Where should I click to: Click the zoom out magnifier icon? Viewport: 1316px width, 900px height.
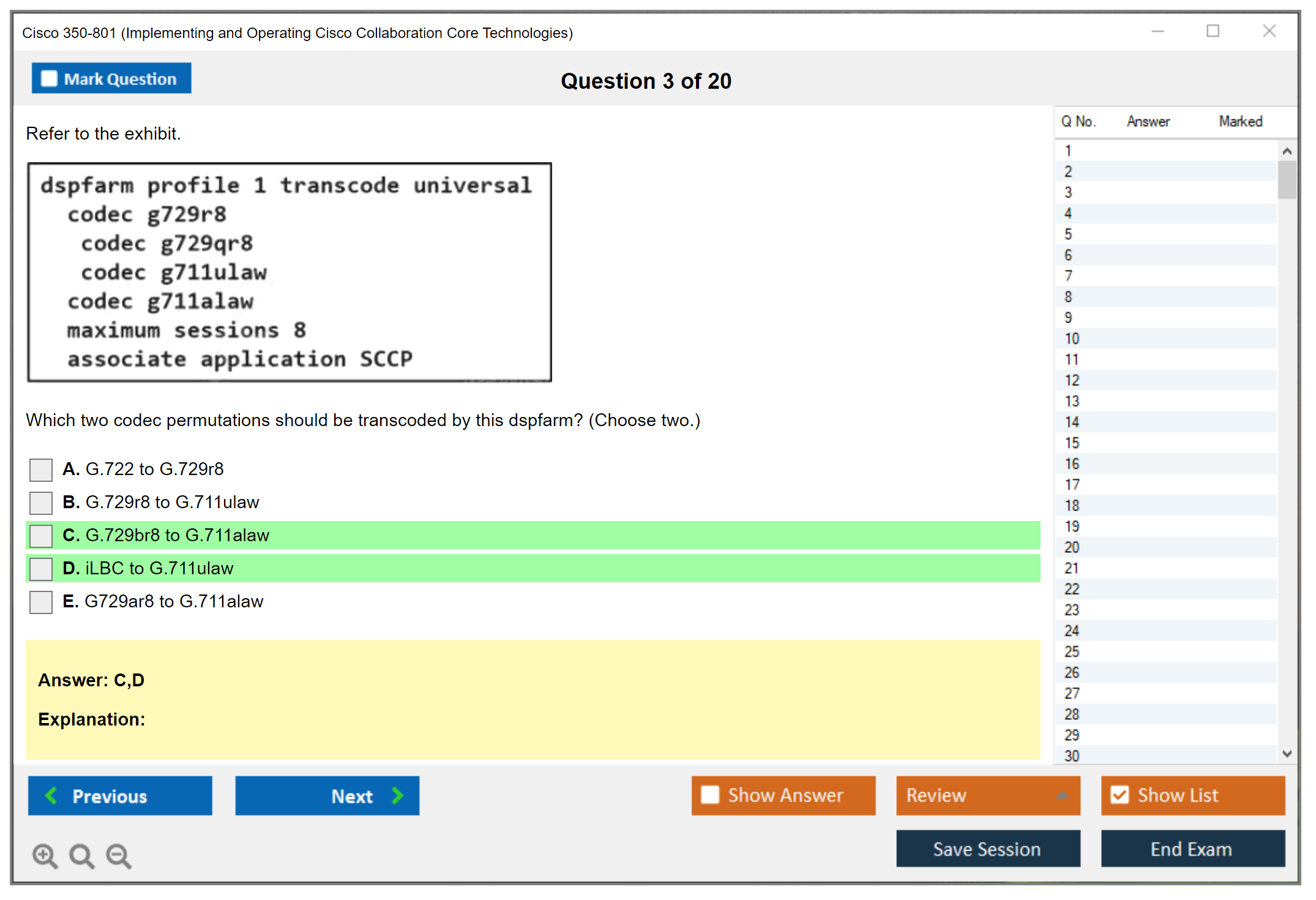[119, 856]
